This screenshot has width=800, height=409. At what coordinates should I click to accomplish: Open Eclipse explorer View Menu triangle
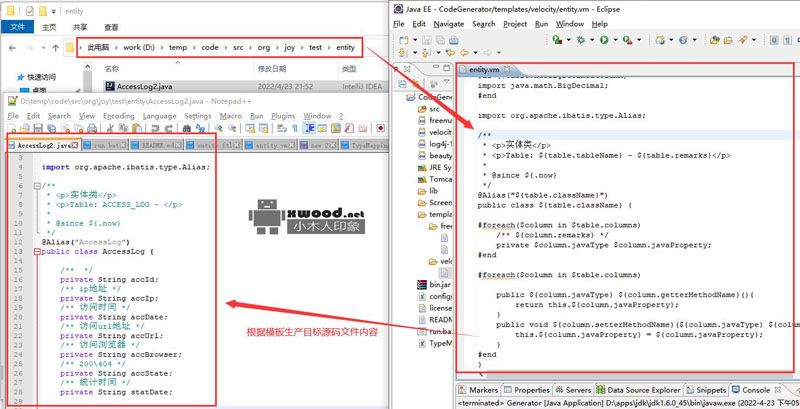click(x=446, y=81)
